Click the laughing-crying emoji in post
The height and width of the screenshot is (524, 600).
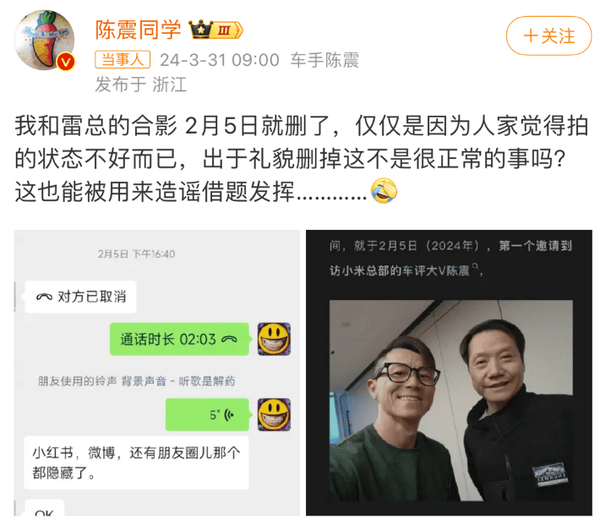384,190
